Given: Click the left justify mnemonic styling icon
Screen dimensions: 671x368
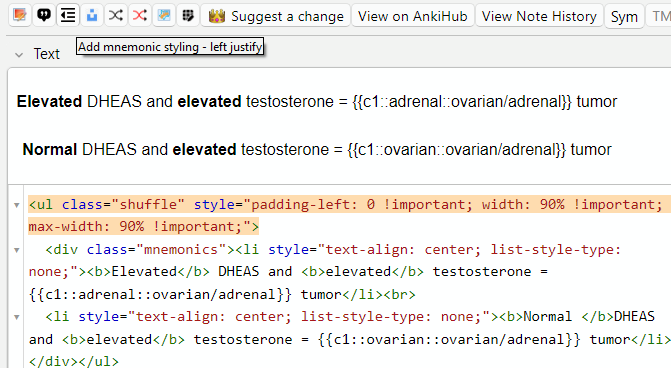Looking at the screenshot, I should point(68,16).
